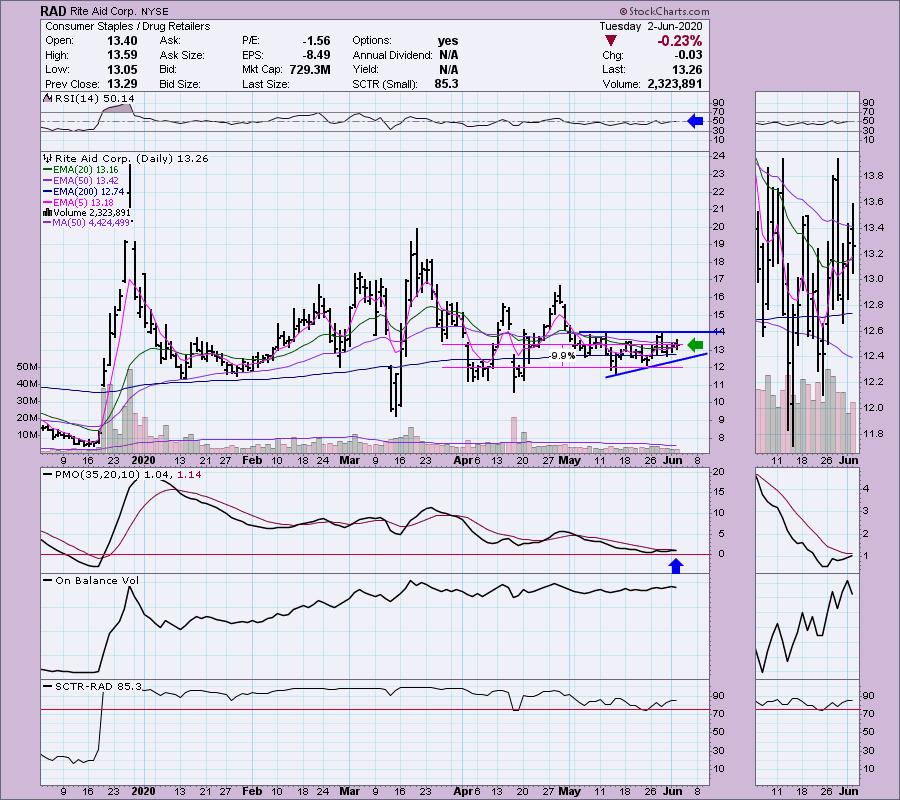Viewport: 900px width, 800px height.
Task: Select the Prev Close value 13.29
Action: (x=122, y=84)
